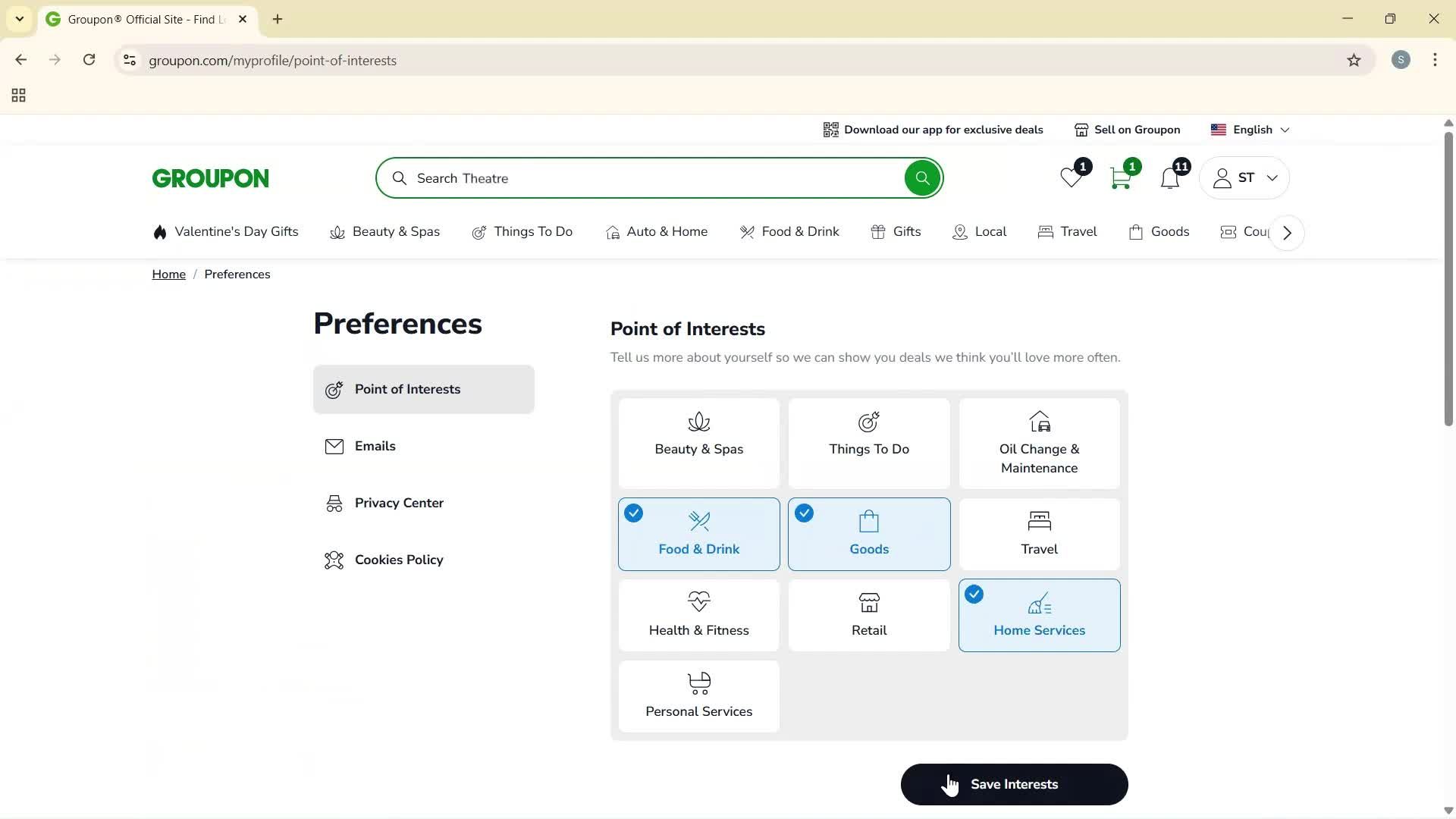Viewport: 1456px width, 819px height.
Task: View saved deals via heart icon
Action: coord(1069,177)
